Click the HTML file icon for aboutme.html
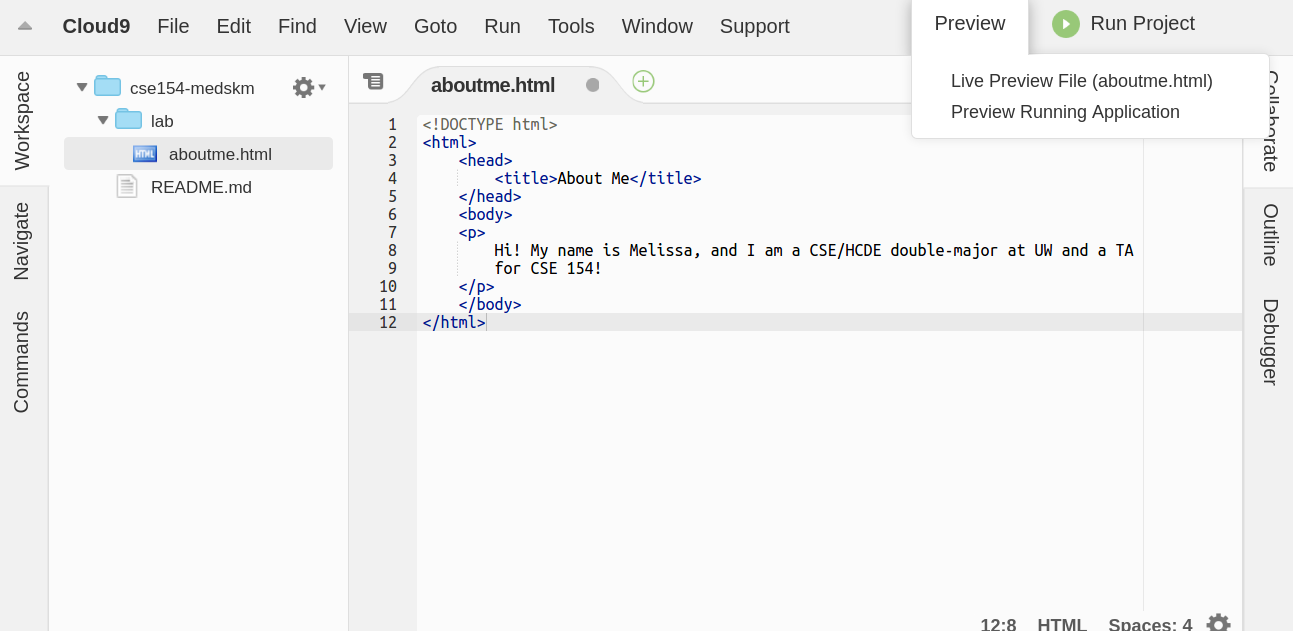 coord(145,154)
